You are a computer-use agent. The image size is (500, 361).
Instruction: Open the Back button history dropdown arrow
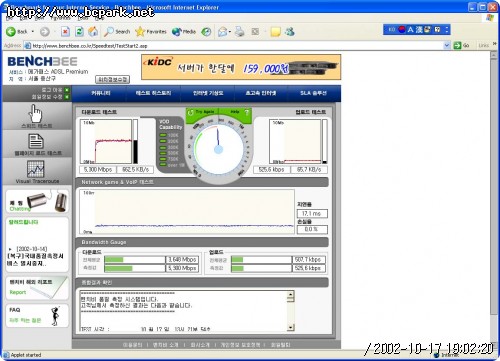(33, 32)
